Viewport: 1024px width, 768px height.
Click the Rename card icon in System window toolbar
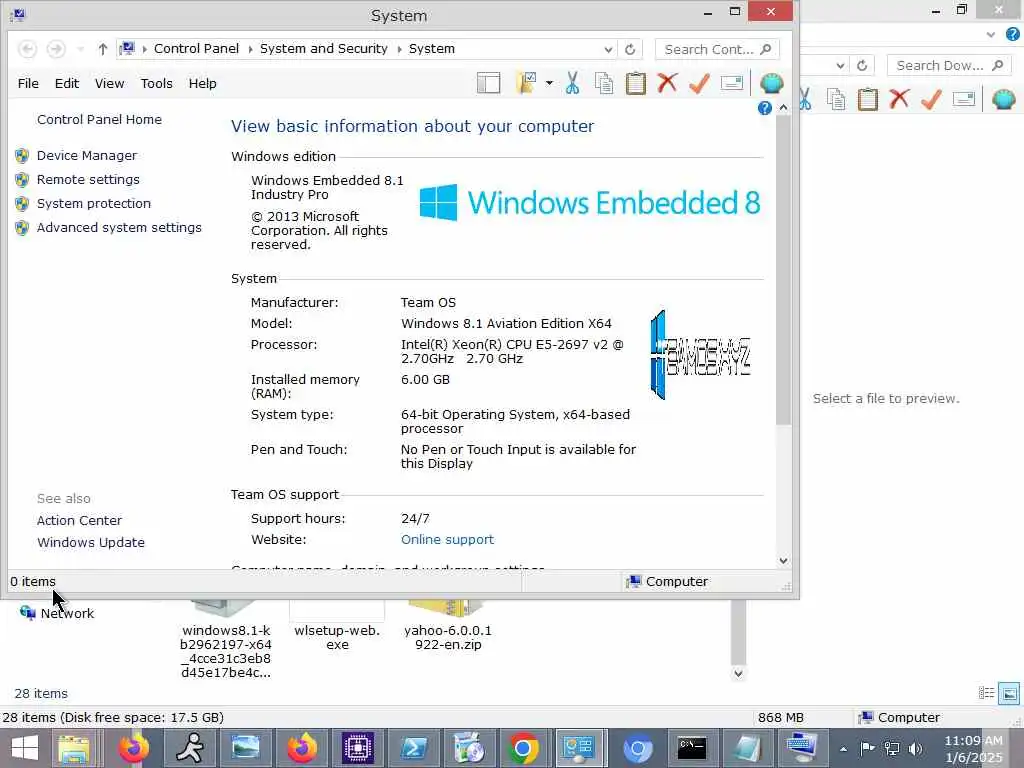pyautogui.click(x=731, y=83)
